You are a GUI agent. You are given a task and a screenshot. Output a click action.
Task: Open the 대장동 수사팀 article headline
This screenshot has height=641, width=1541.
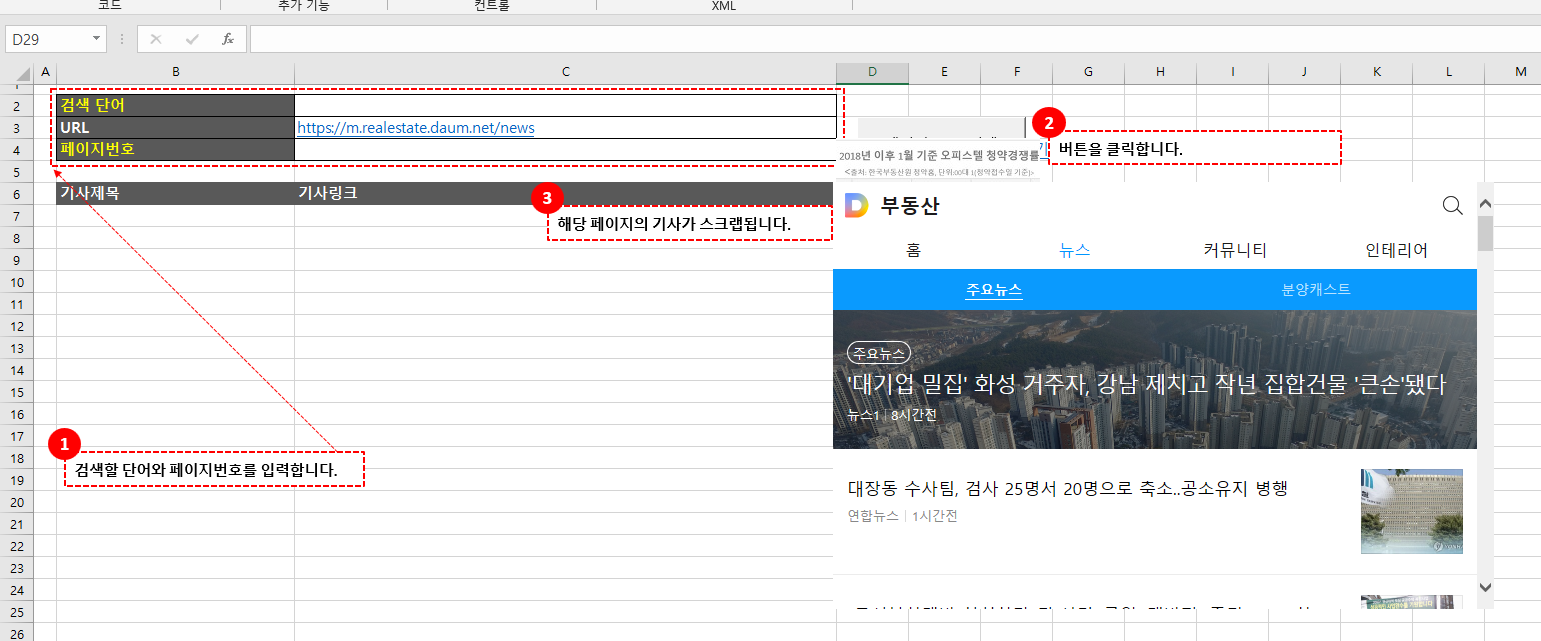1066,489
